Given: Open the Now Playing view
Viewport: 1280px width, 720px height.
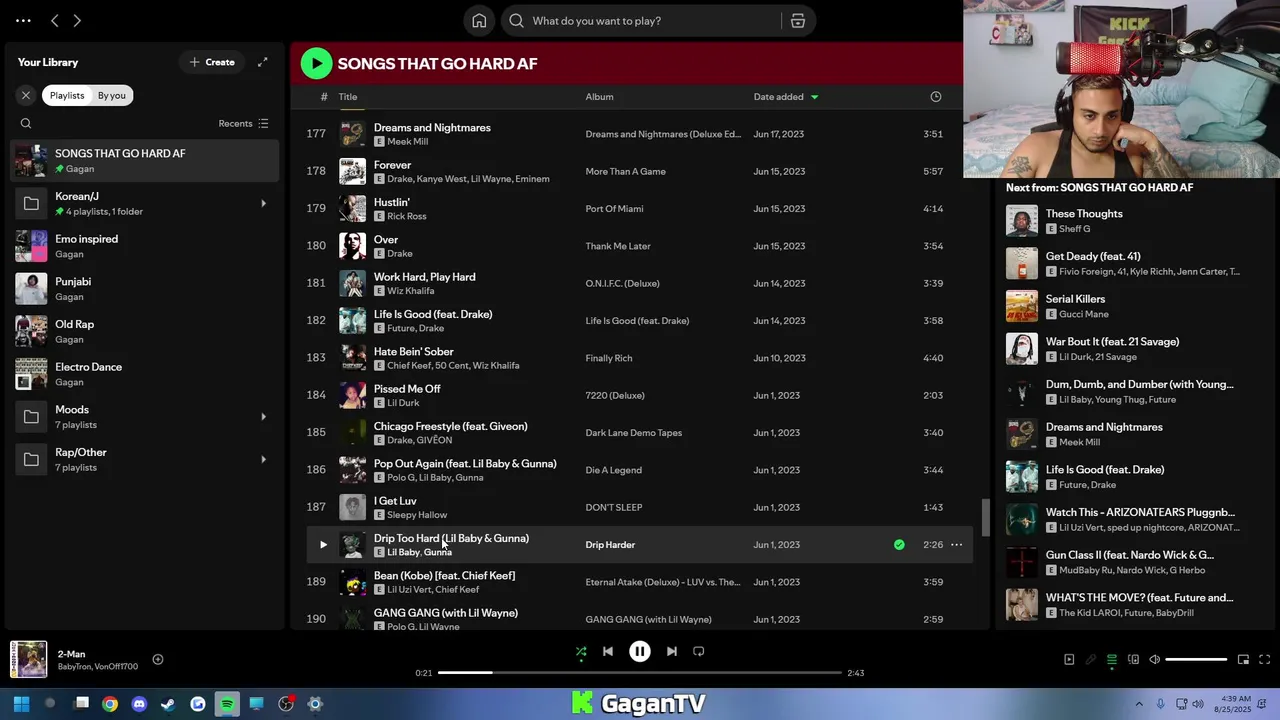Looking at the screenshot, I should 1069,659.
